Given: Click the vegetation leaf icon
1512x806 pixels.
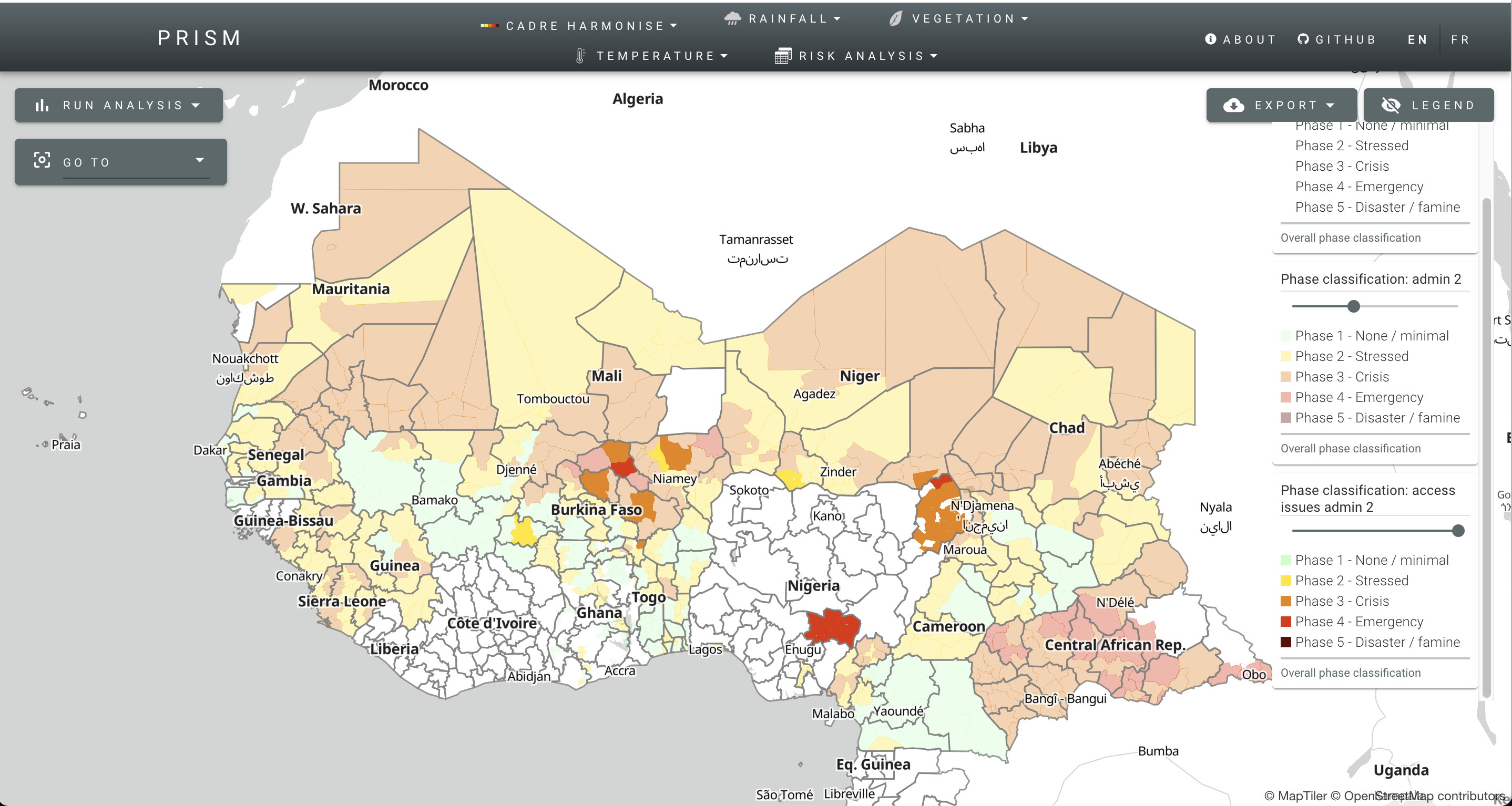Looking at the screenshot, I should (896, 18).
